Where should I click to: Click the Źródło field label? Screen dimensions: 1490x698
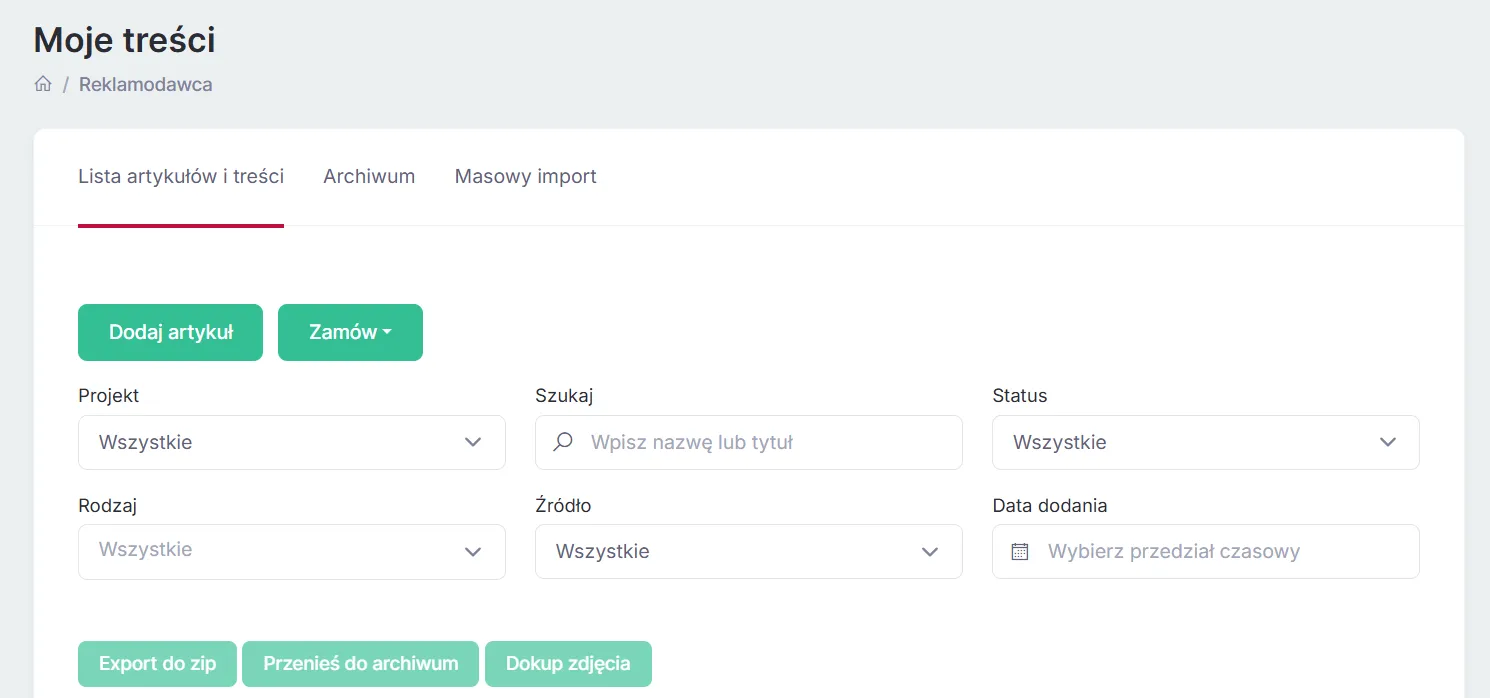[564, 505]
